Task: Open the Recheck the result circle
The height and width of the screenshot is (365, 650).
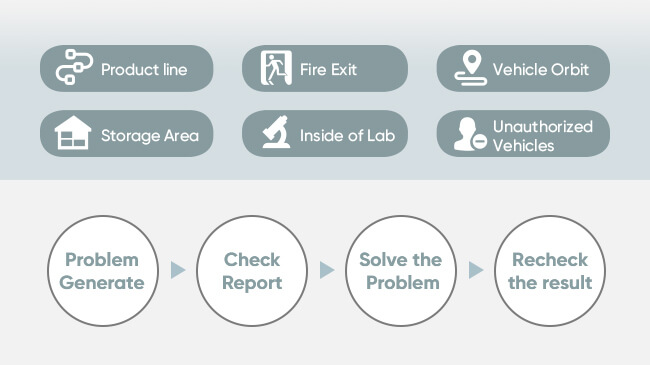Action: coord(550,271)
